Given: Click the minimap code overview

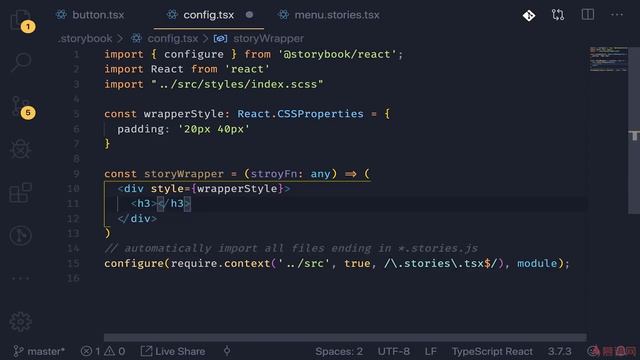Looking at the screenshot, I should click(x=608, y=59).
